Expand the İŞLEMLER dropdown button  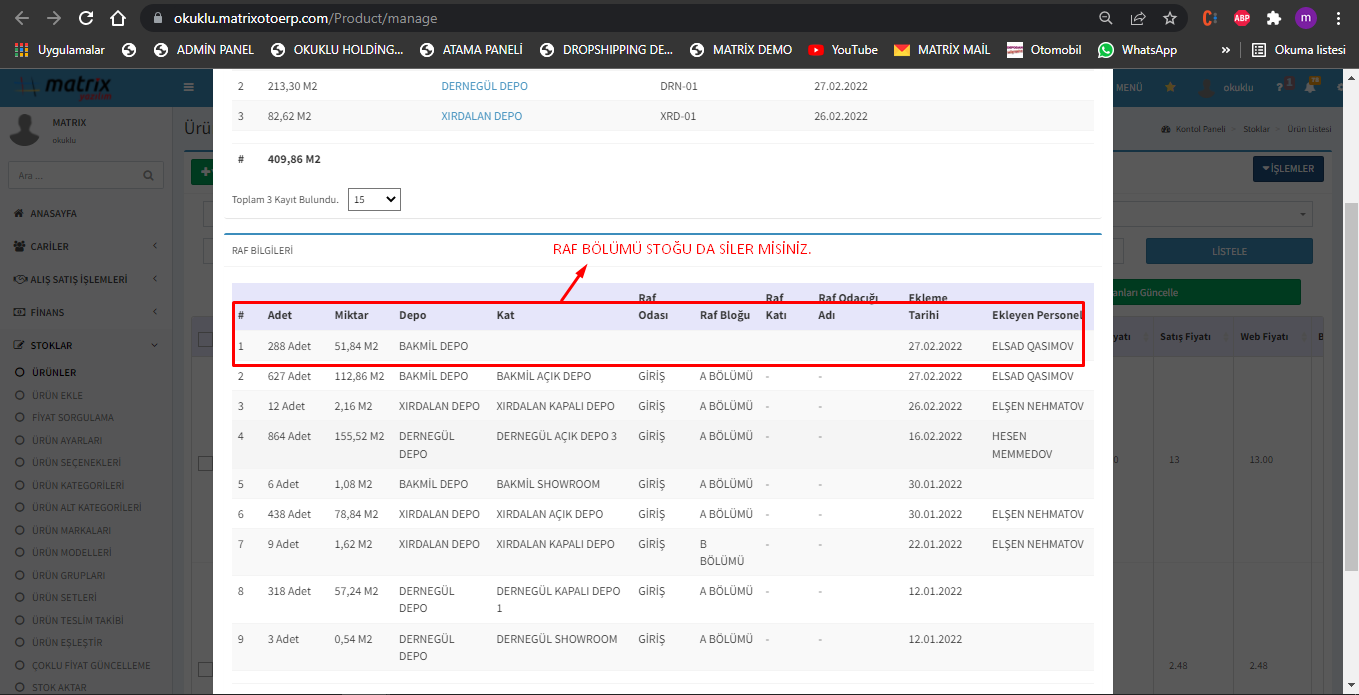[x=1288, y=169]
